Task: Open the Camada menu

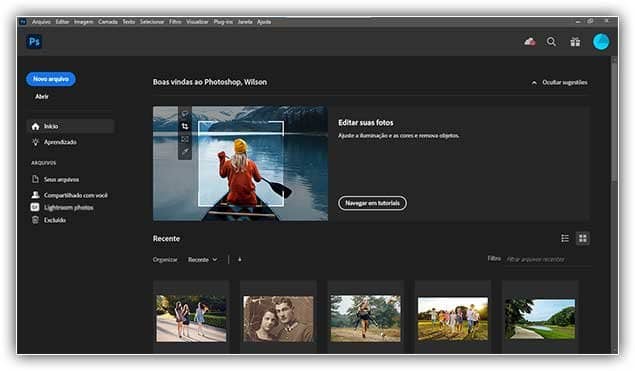Action: click(108, 22)
